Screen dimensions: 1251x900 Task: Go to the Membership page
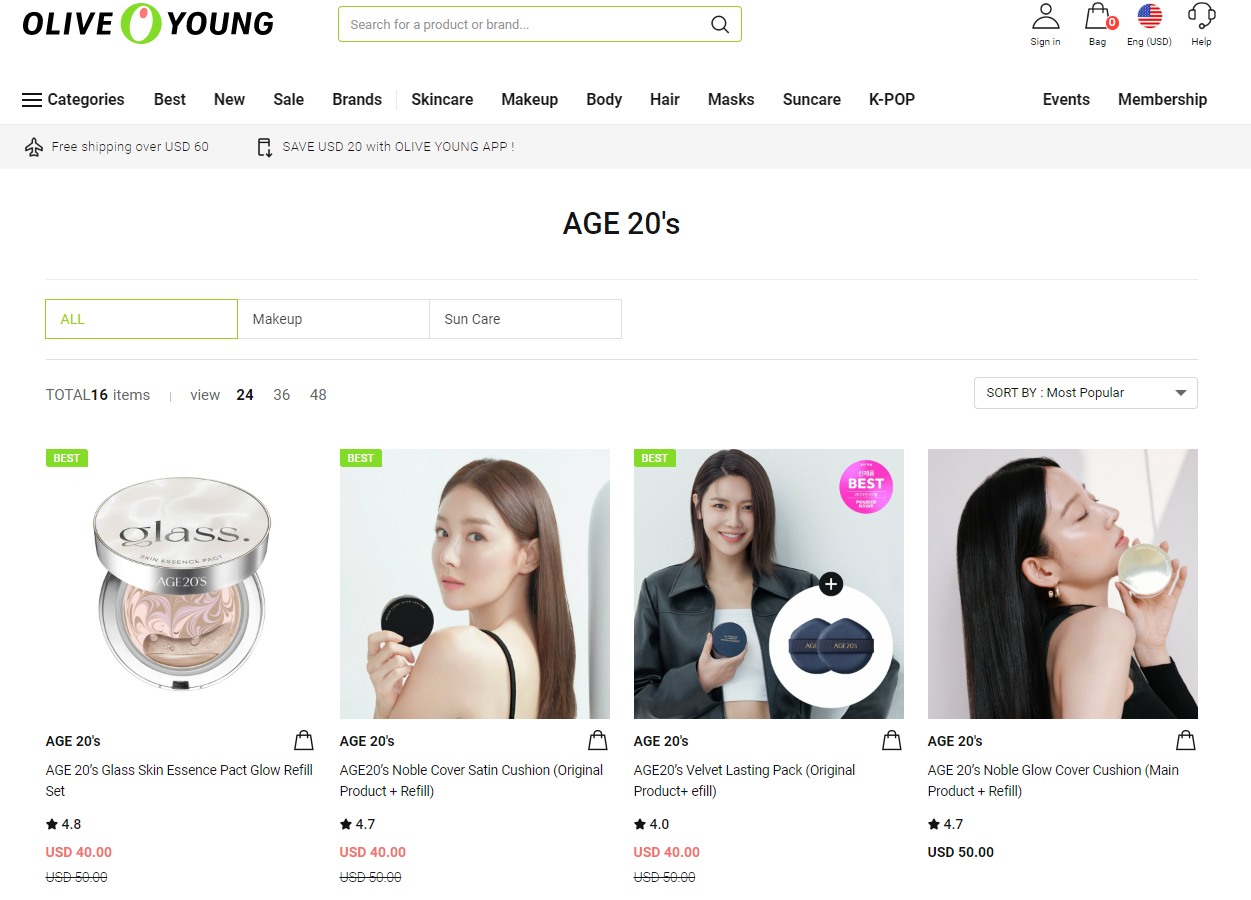(x=1162, y=99)
